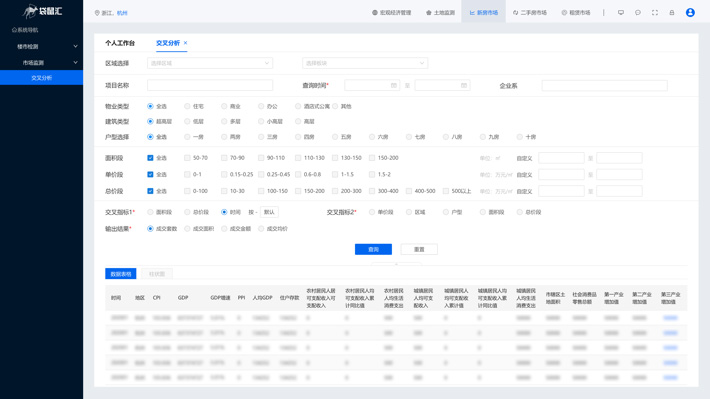This screenshot has height=399, width=710.
Task: Open the chat message bubble icon
Action: [638, 13]
